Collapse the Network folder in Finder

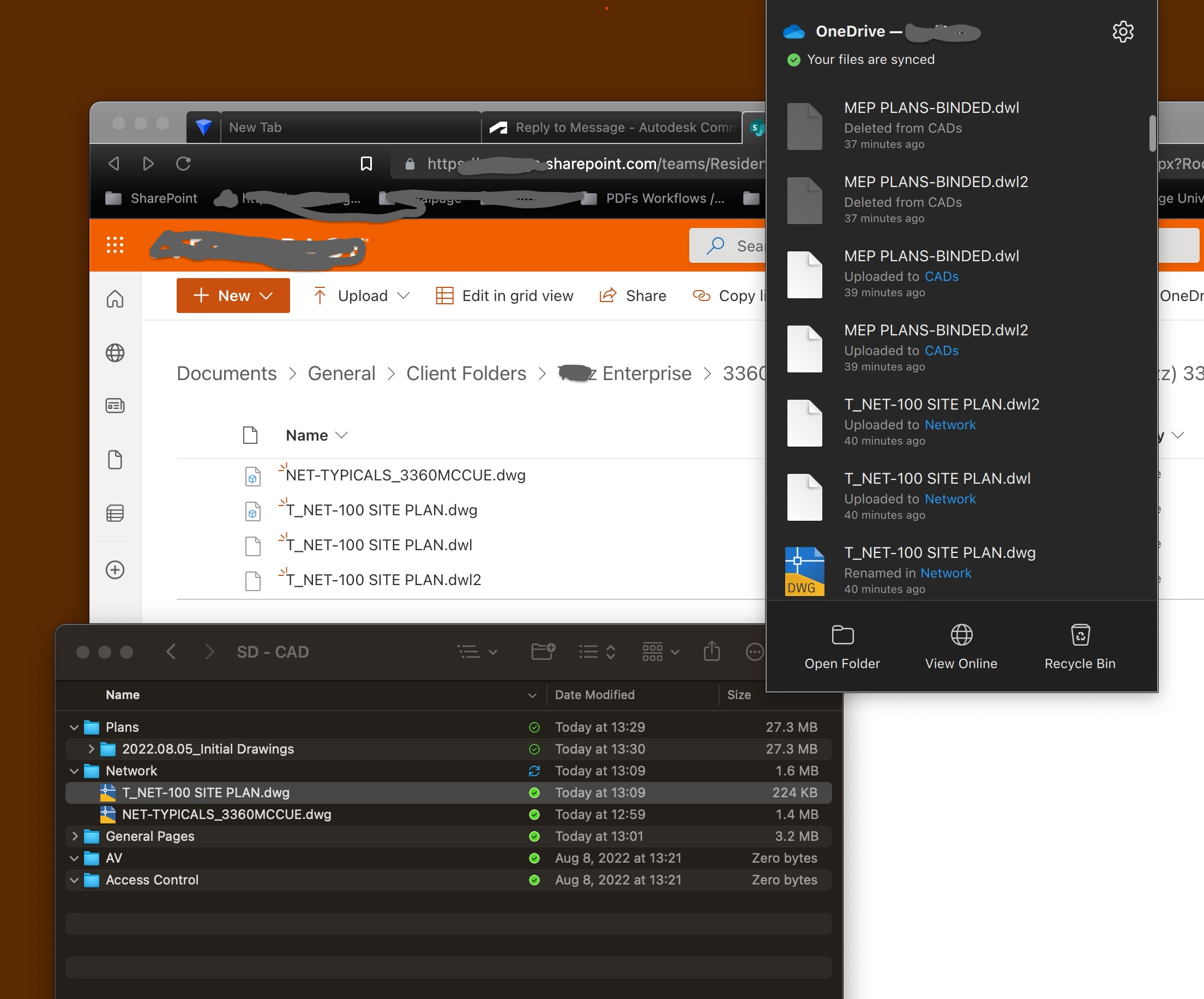pos(74,771)
